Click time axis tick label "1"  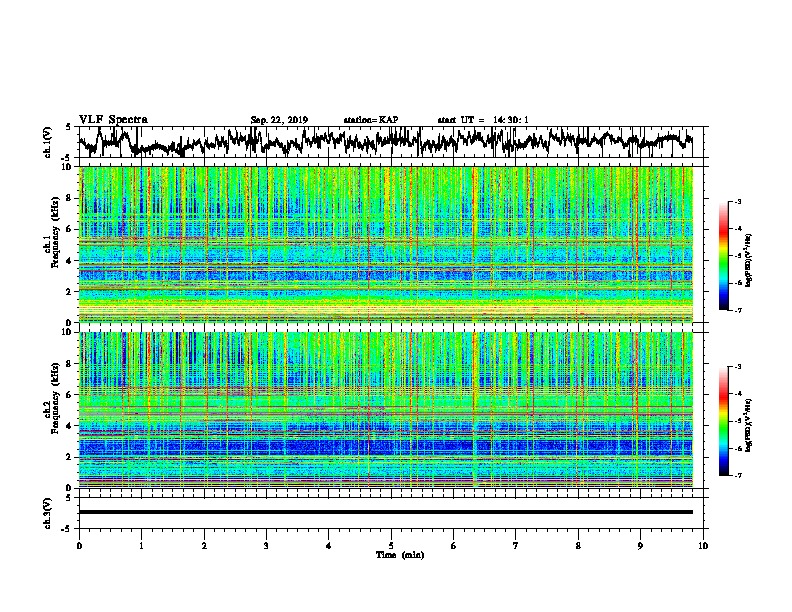(141, 546)
